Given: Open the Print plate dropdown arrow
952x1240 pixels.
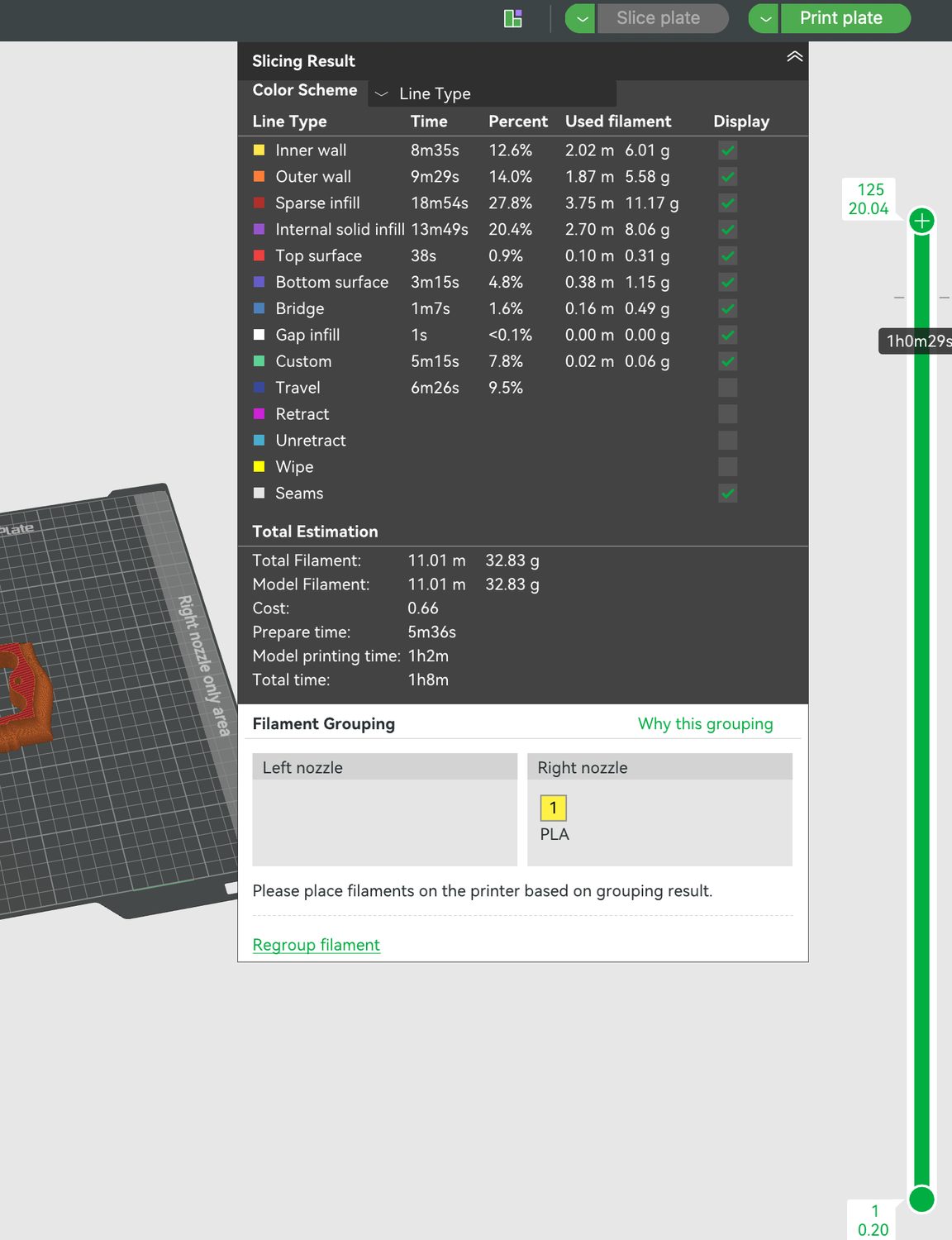Looking at the screenshot, I should tap(764, 18).
